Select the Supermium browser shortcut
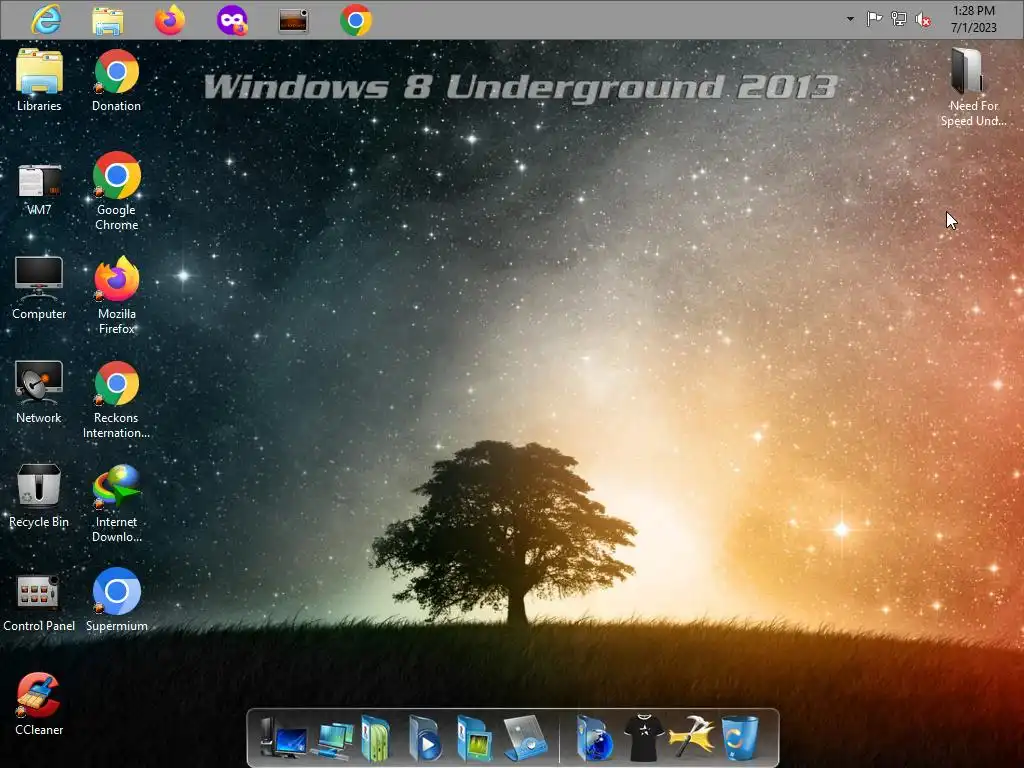 pyautogui.click(x=116, y=600)
